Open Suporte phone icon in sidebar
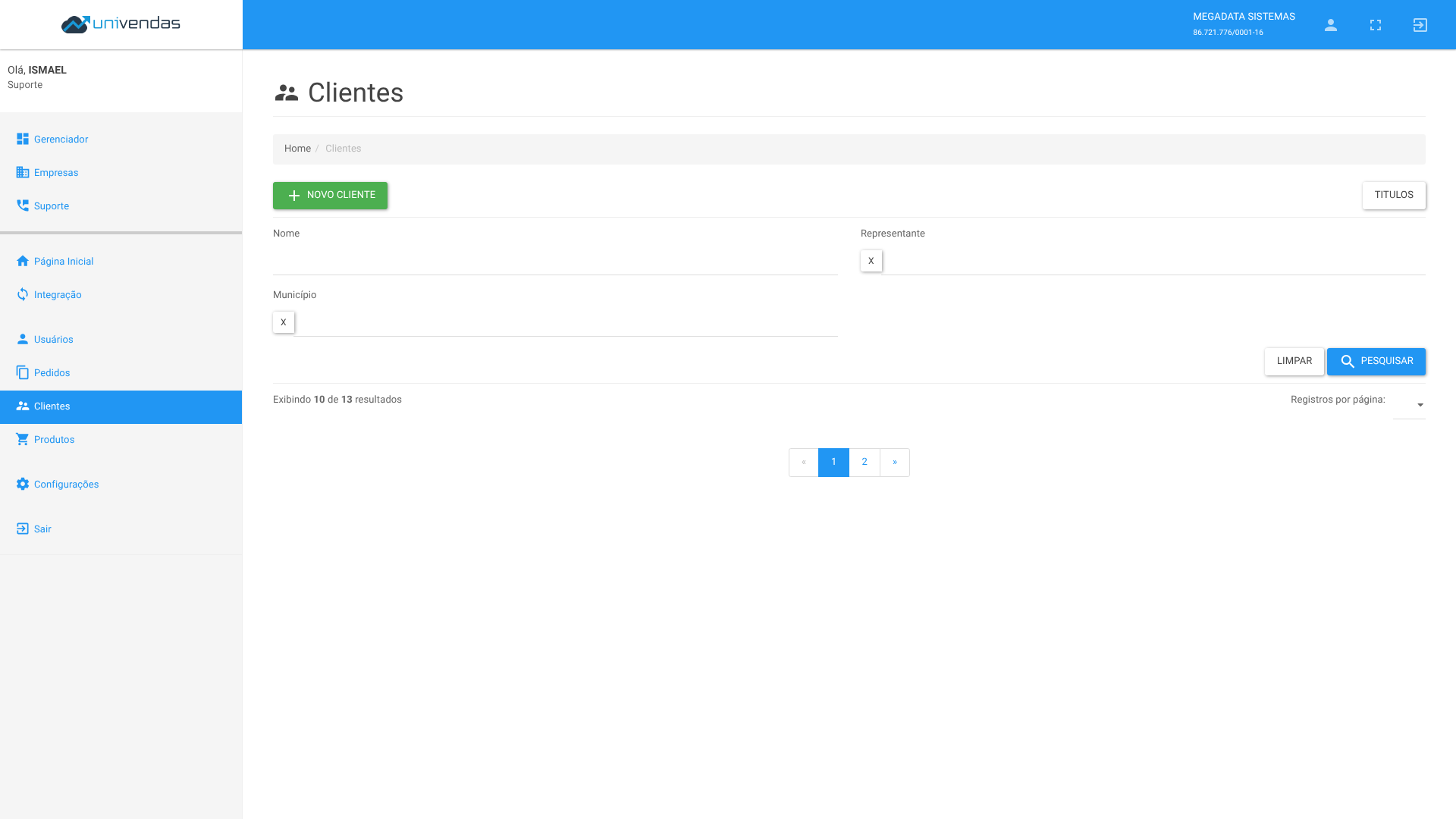 tap(23, 206)
